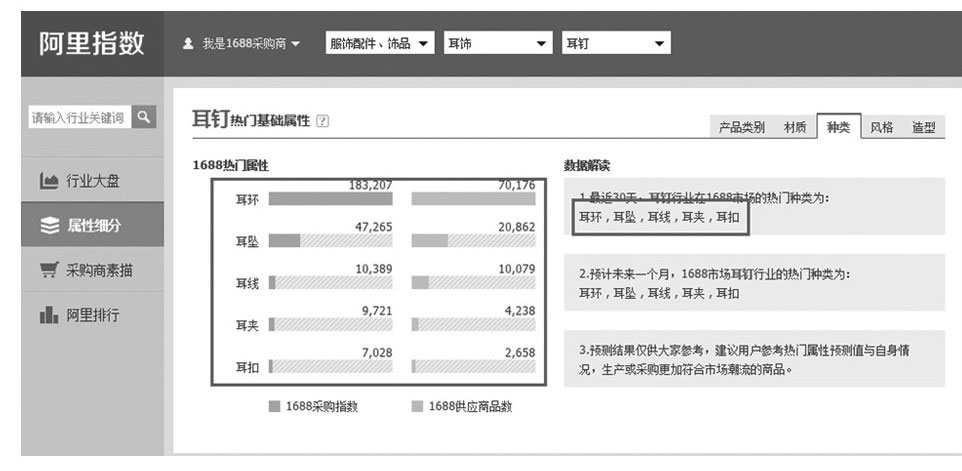The width and height of the screenshot is (962, 471).
Task: Click the 耳坠 row label in chart
Action: click(x=247, y=242)
